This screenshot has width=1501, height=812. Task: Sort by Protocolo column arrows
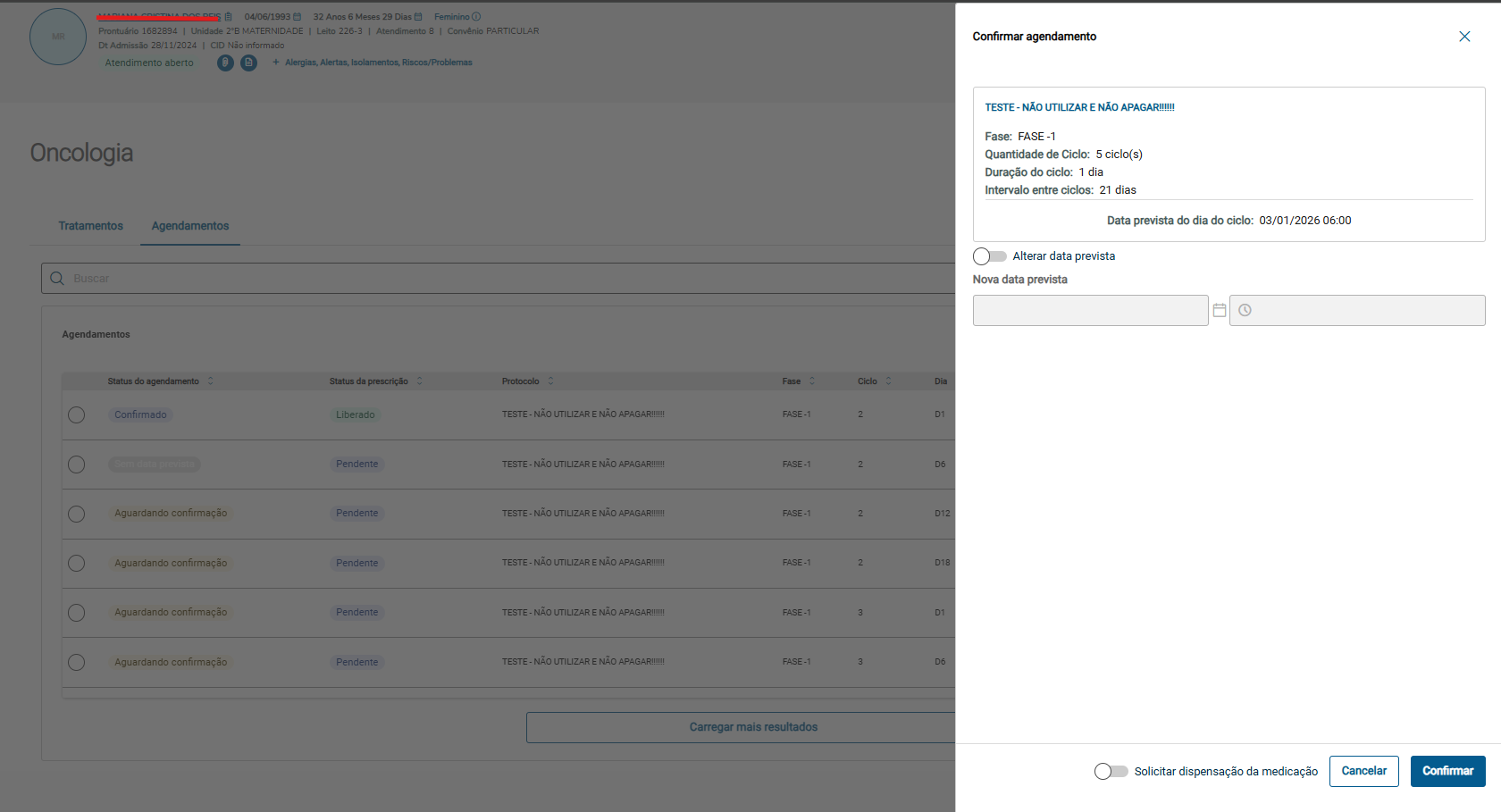[x=550, y=381]
